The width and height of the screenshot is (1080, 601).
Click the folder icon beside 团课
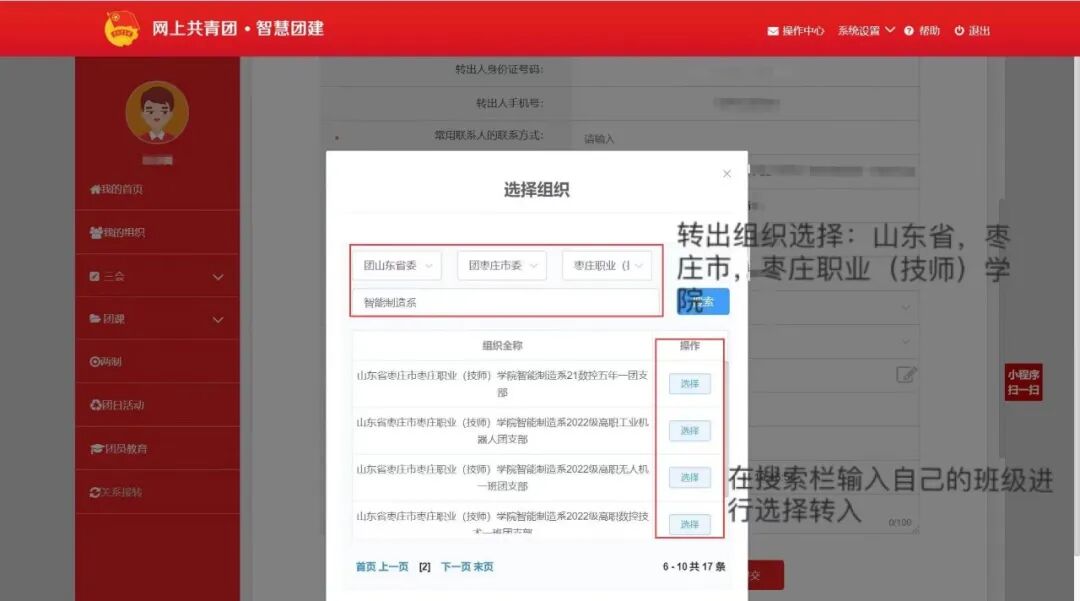pos(95,319)
